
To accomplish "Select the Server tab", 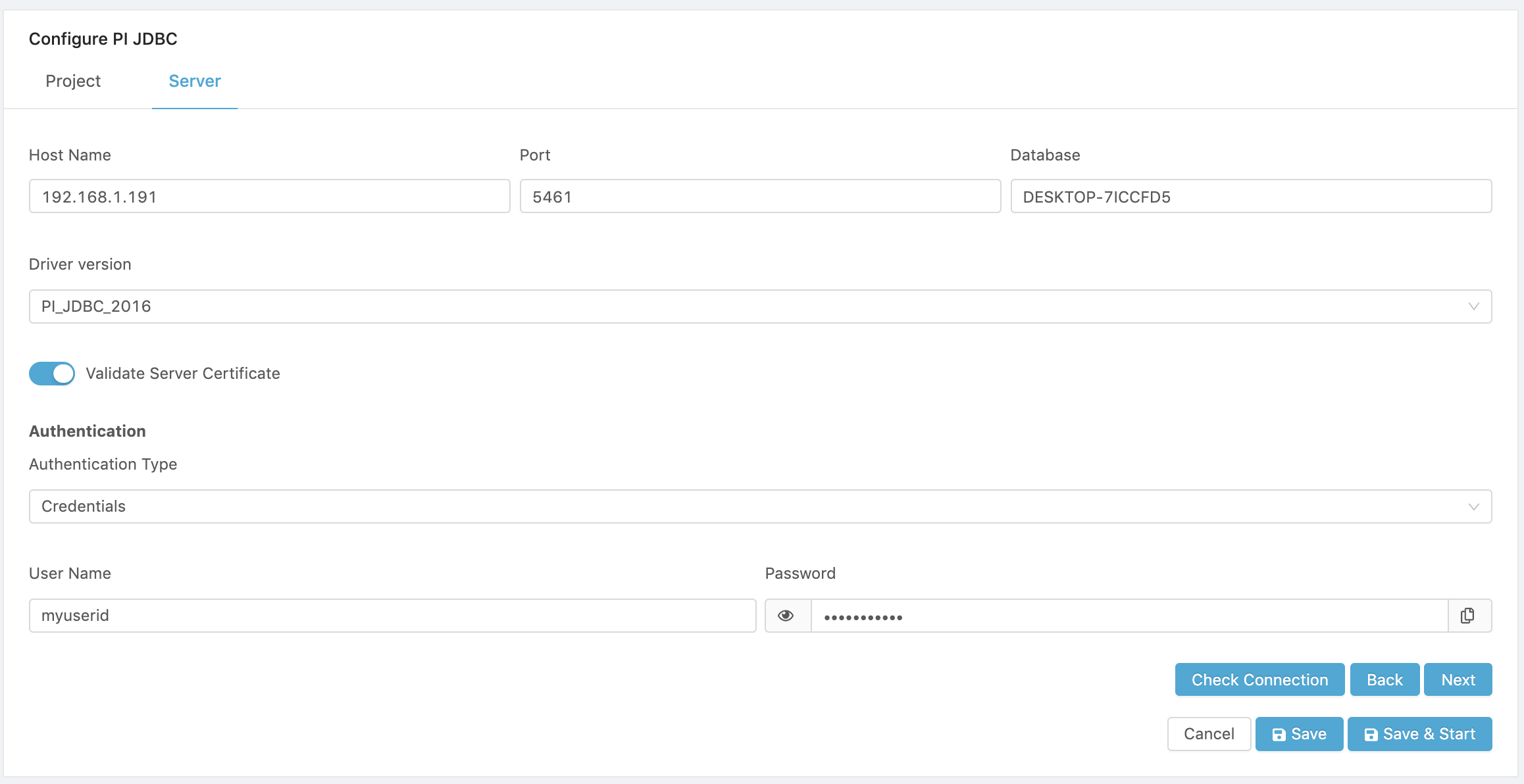I will (x=195, y=81).
